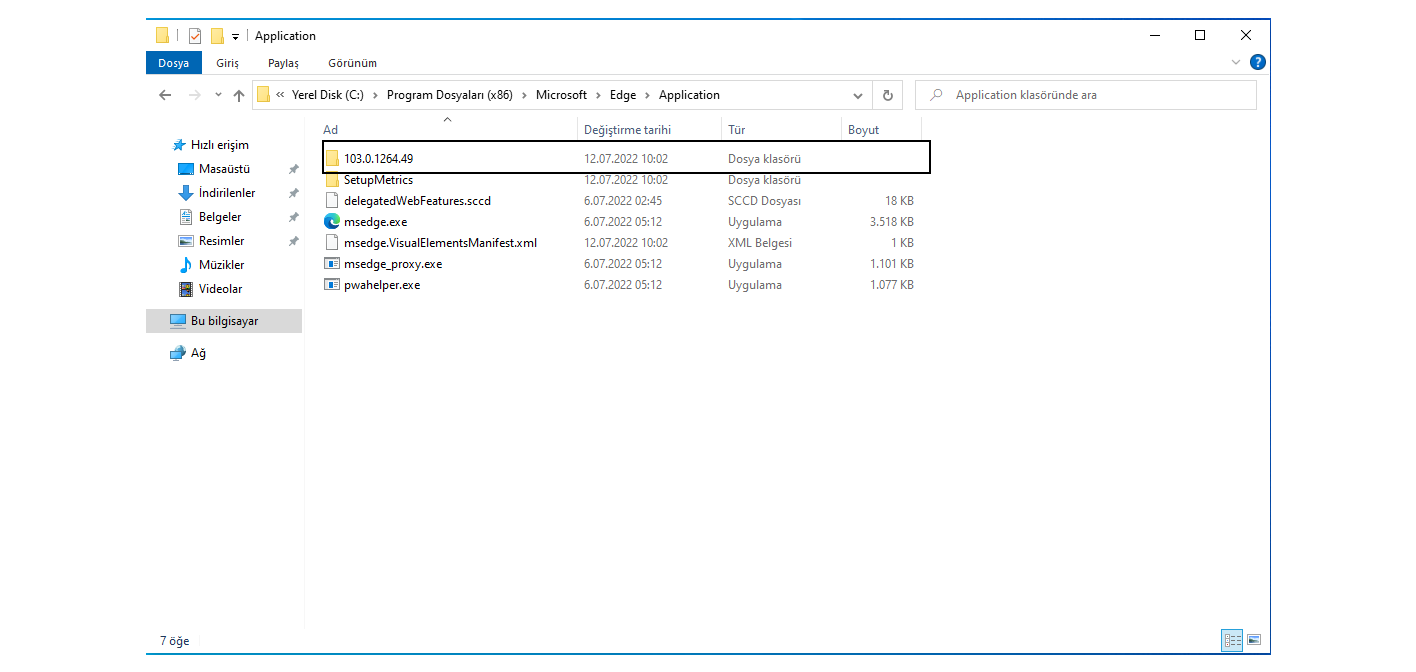Refresh the Application folder view
This screenshot has height=672, width=1416.
[887, 95]
